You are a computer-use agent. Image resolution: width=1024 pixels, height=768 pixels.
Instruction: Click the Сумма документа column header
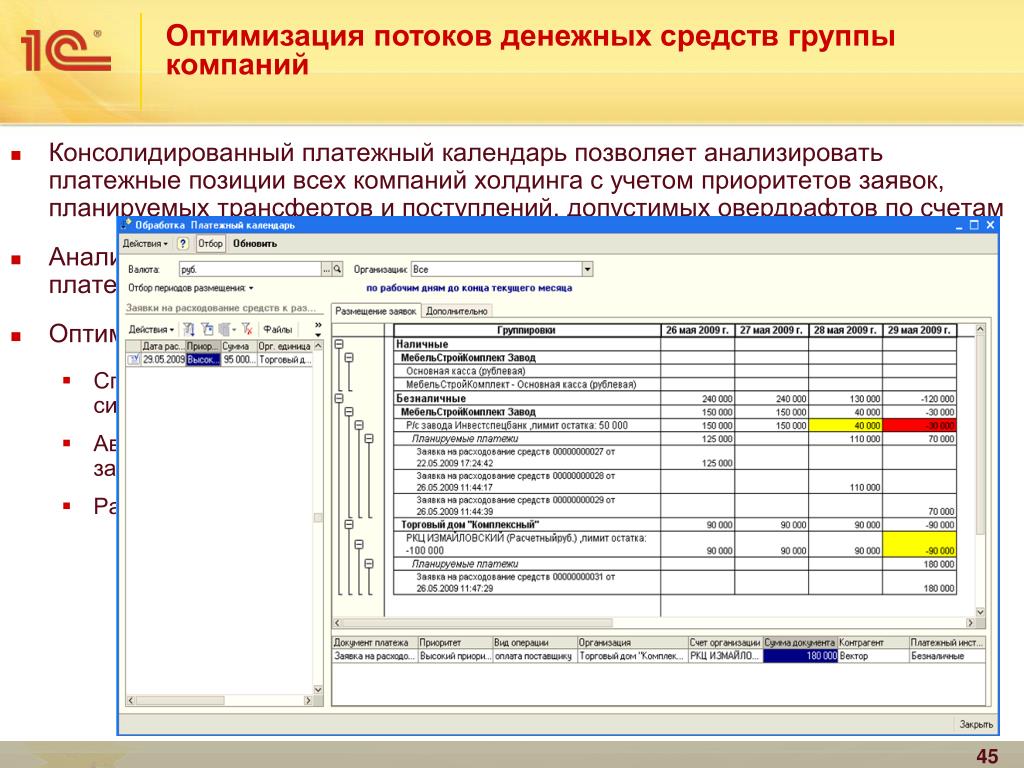[x=801, y=643]
